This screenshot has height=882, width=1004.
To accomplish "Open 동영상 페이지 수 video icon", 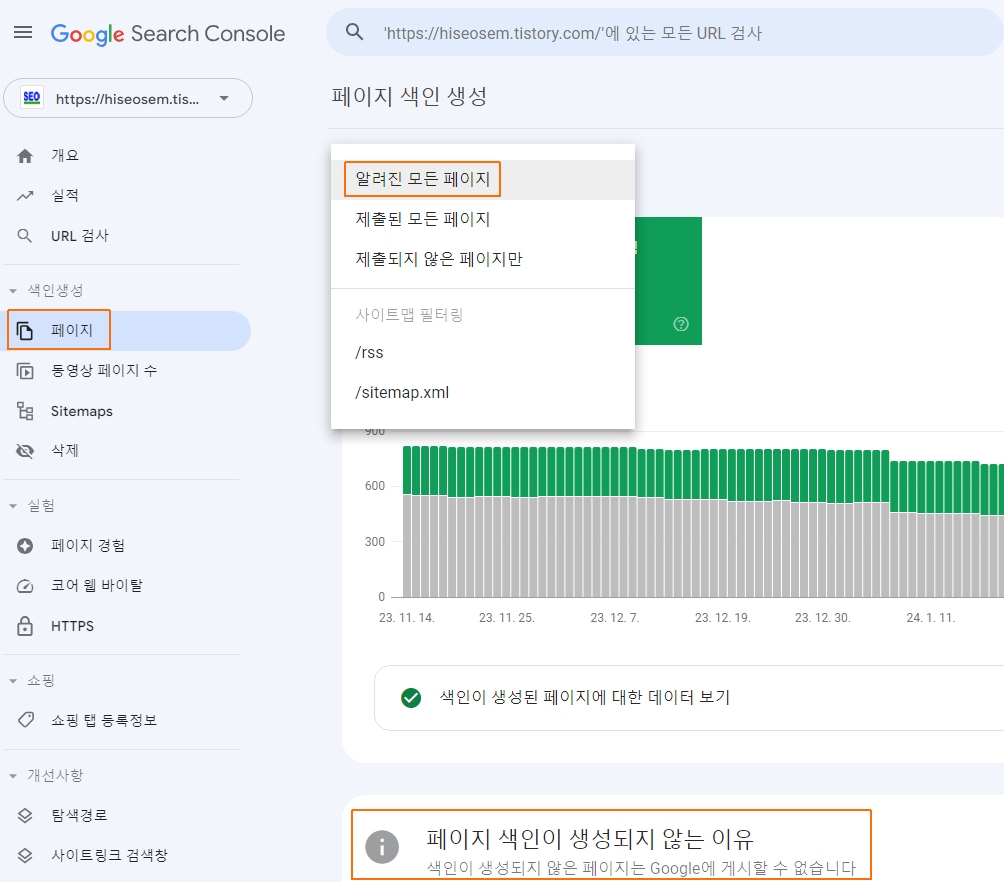I will pyautogui.click(x=26, y=371).
